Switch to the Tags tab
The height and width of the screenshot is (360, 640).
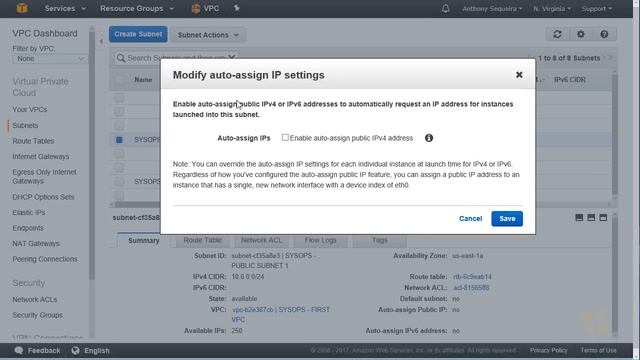click(380, 240)
